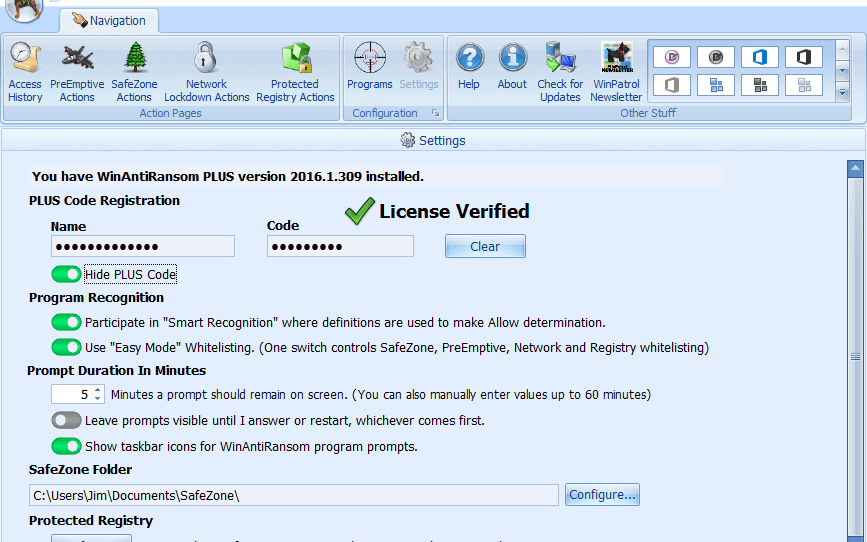Enable leave prompts visible until answered
This screenshot has width=867, height=542.
[x=66, y=420]
